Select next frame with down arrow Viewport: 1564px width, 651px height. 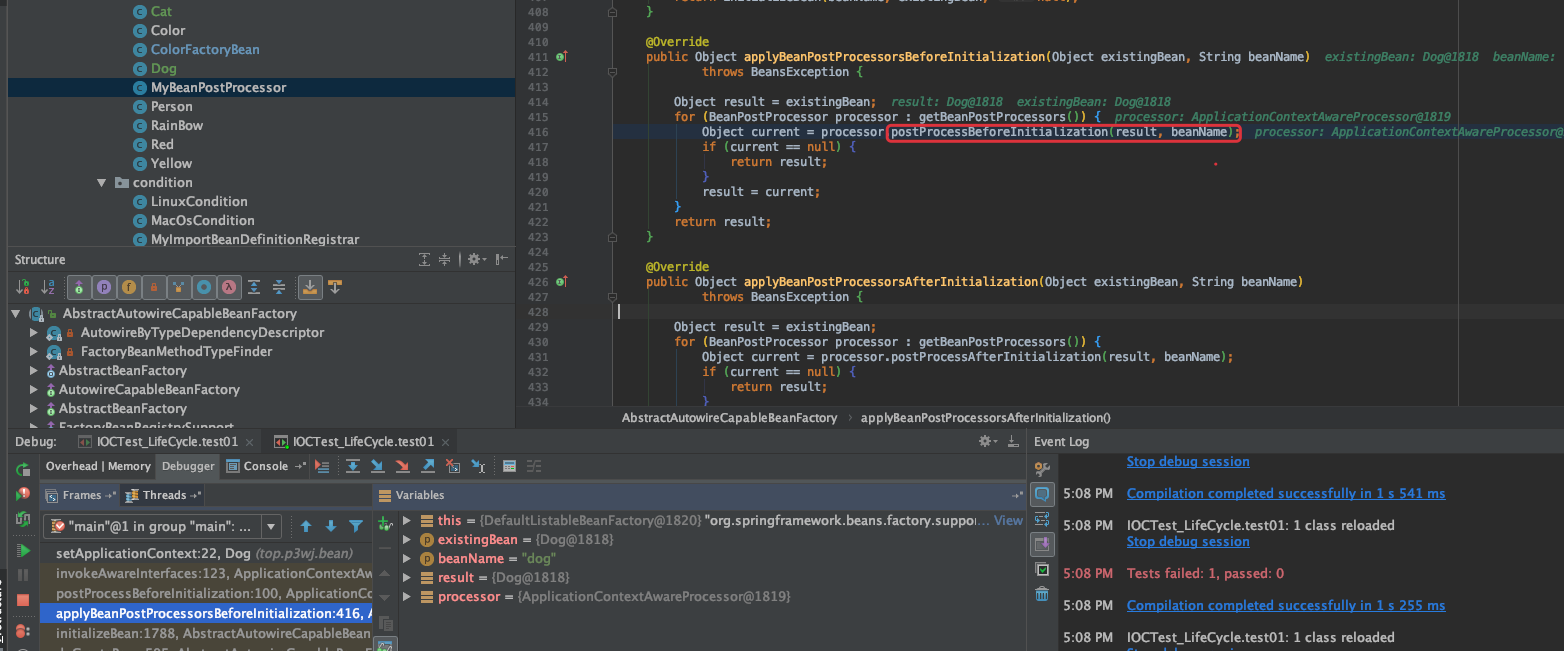(331, 526)
